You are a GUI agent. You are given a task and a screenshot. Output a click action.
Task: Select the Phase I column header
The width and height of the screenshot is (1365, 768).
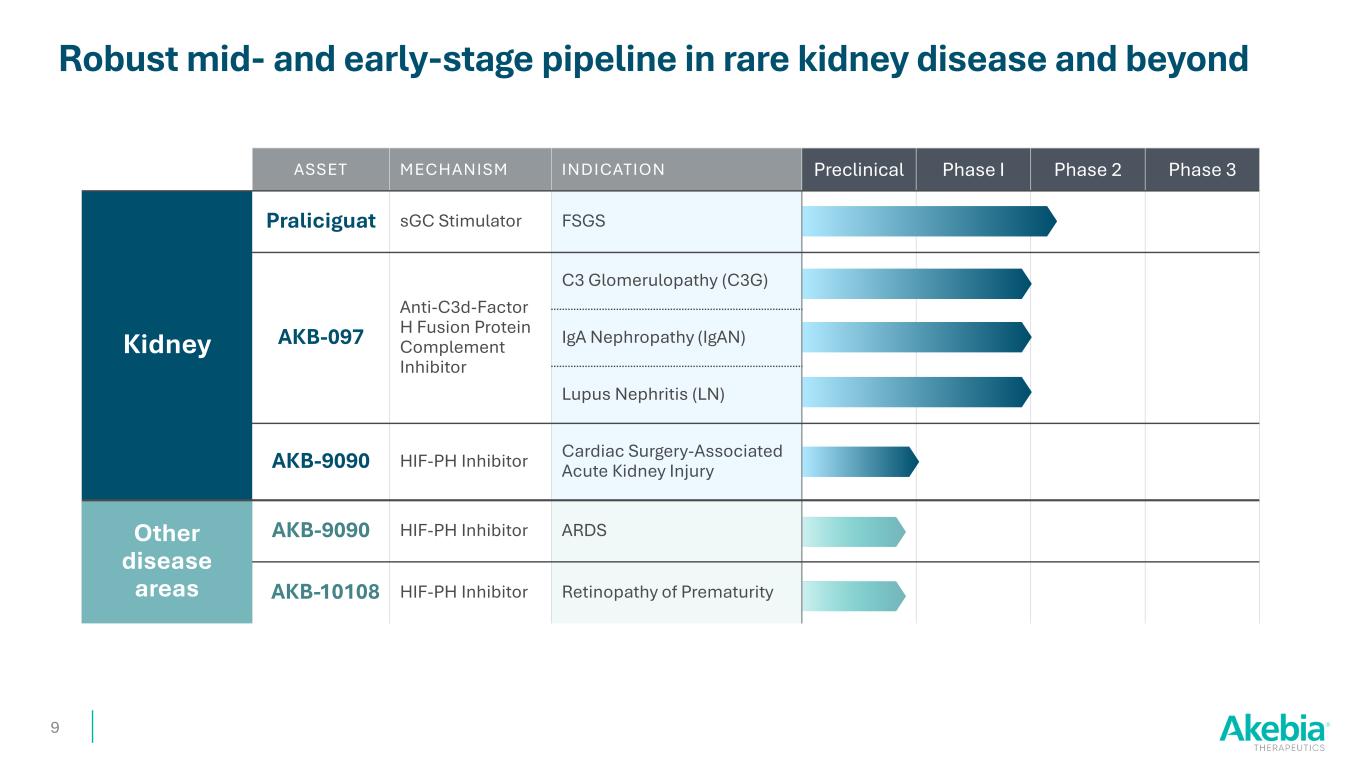(x=973, y=170)
